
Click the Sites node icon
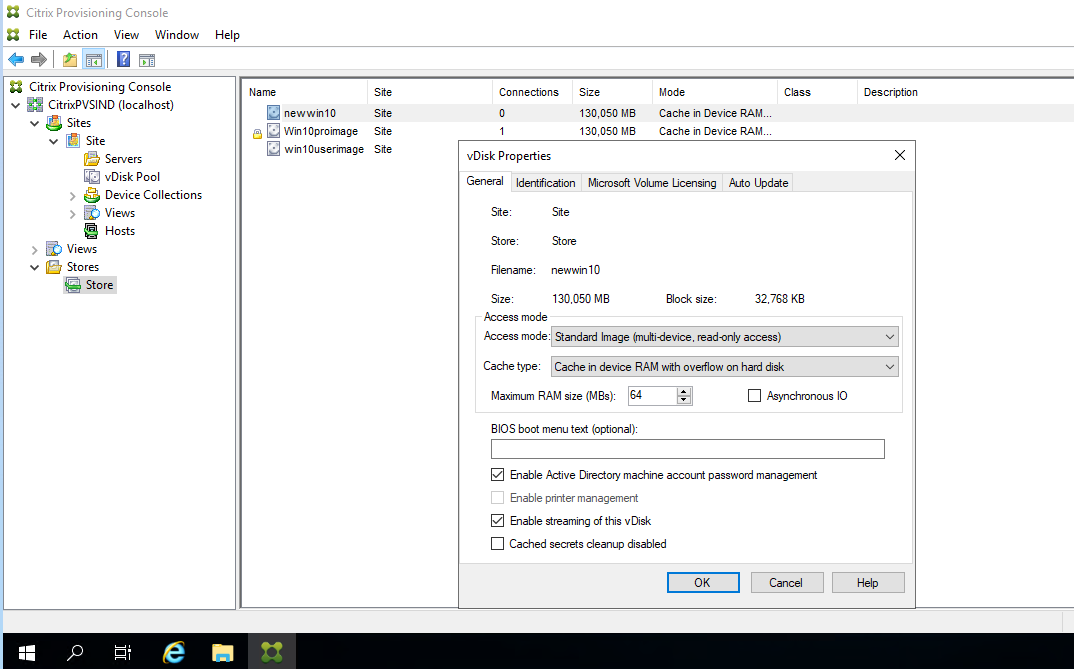[54, 123]
